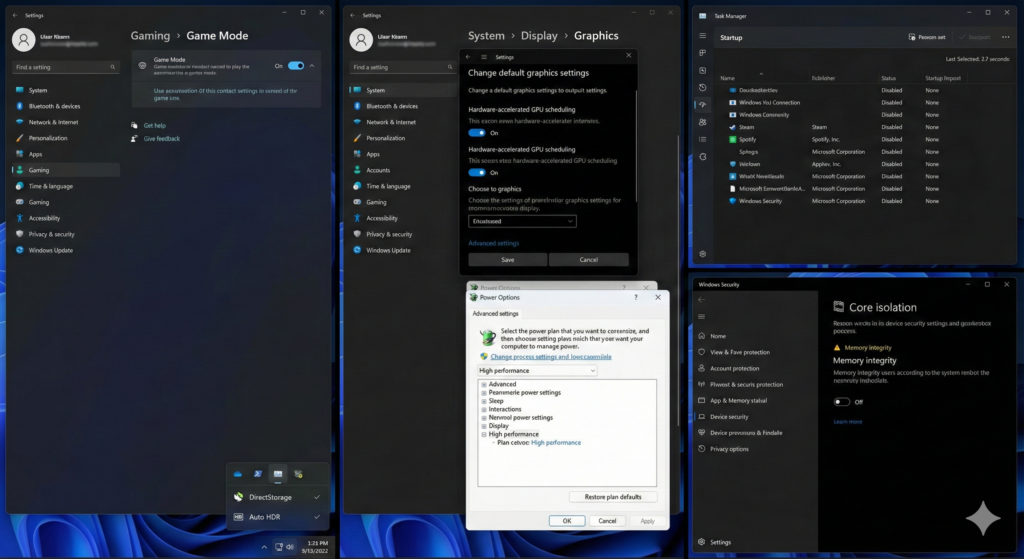
Task: Click the Steam icon in the Startup list
Action: 732,127
